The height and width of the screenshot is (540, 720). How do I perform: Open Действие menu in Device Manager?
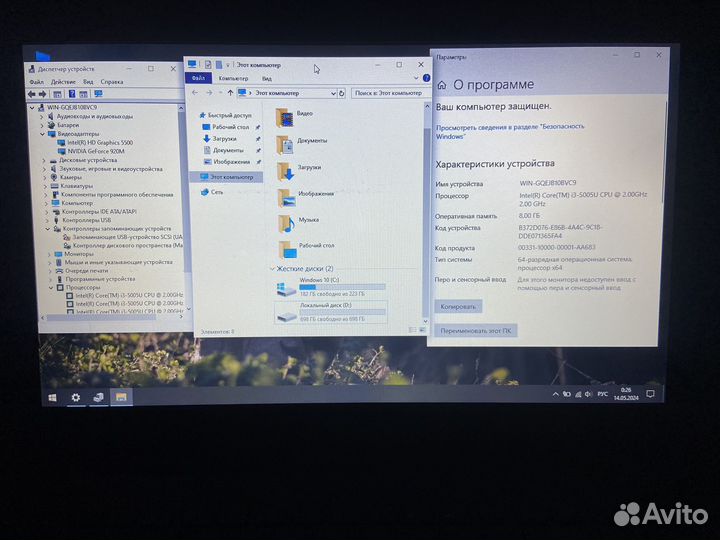pos(63,82)
